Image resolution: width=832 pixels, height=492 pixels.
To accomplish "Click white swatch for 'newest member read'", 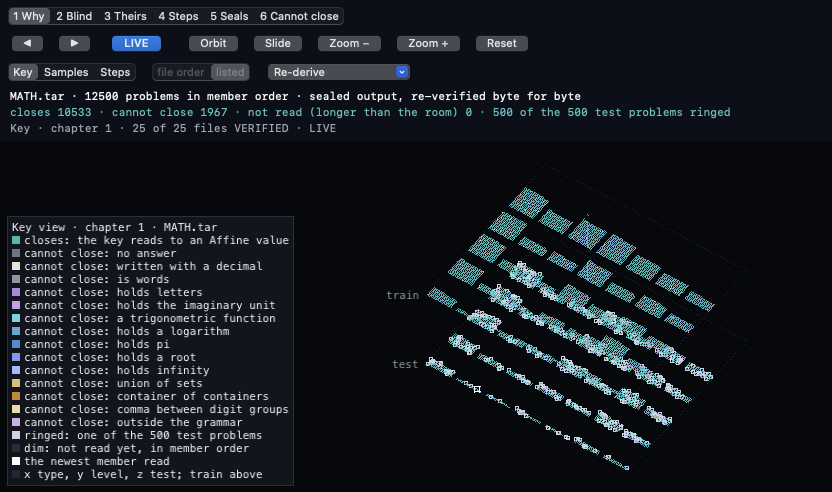I will point(16,462).
